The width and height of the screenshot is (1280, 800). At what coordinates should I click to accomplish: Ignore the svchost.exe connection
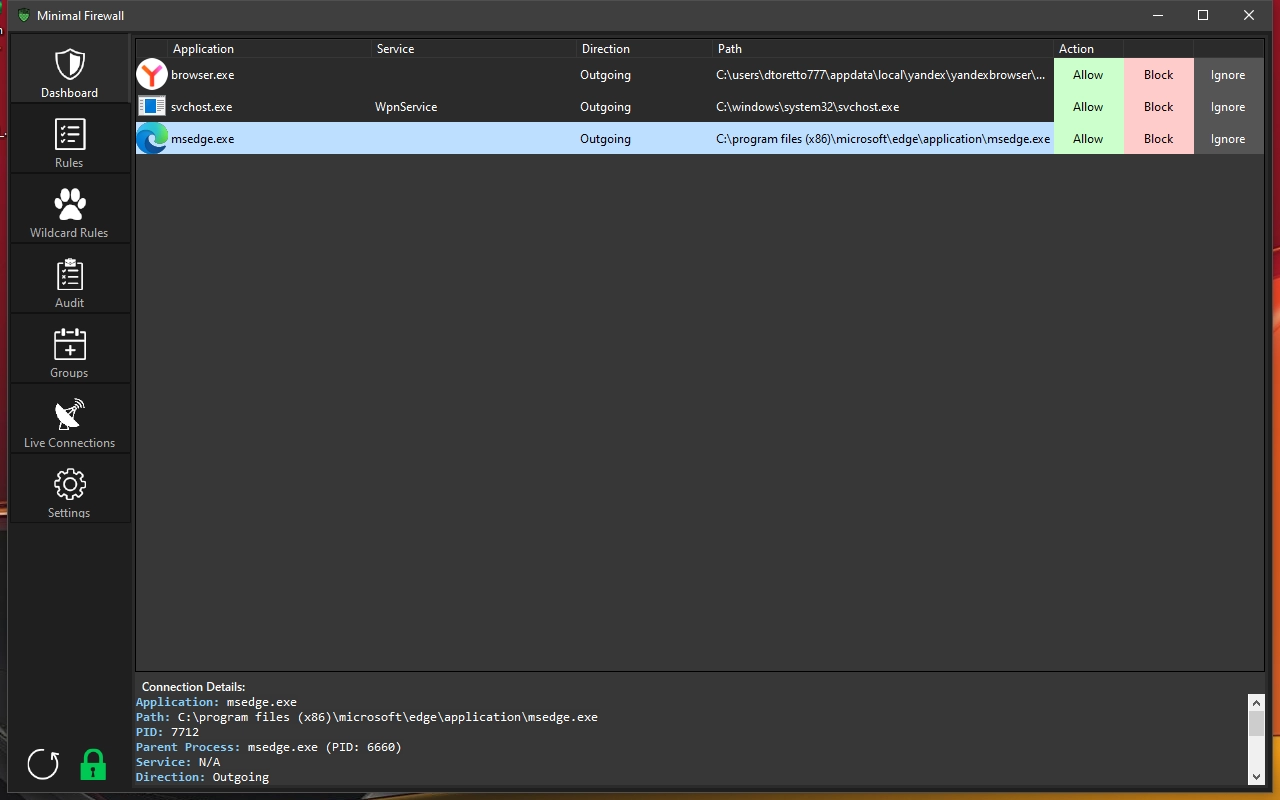coord(1228,107)
